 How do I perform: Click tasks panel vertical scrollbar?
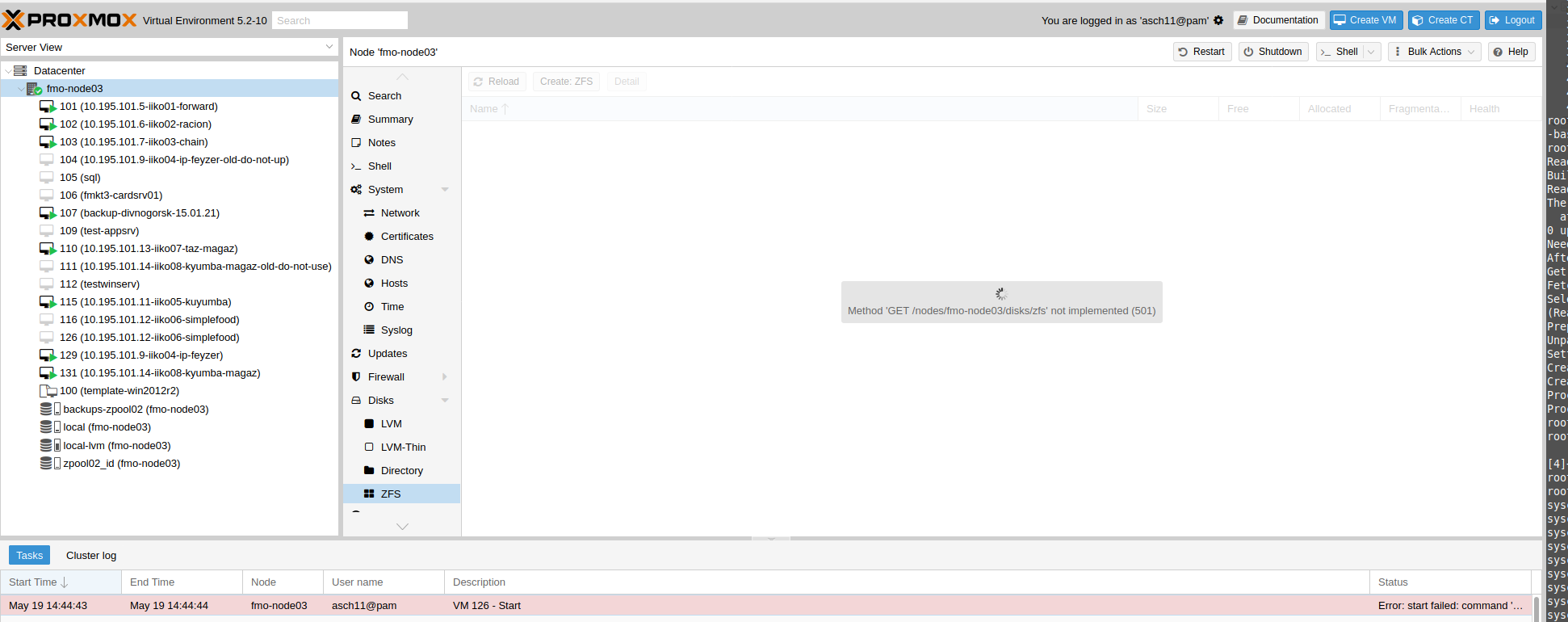click(1537, 608)
